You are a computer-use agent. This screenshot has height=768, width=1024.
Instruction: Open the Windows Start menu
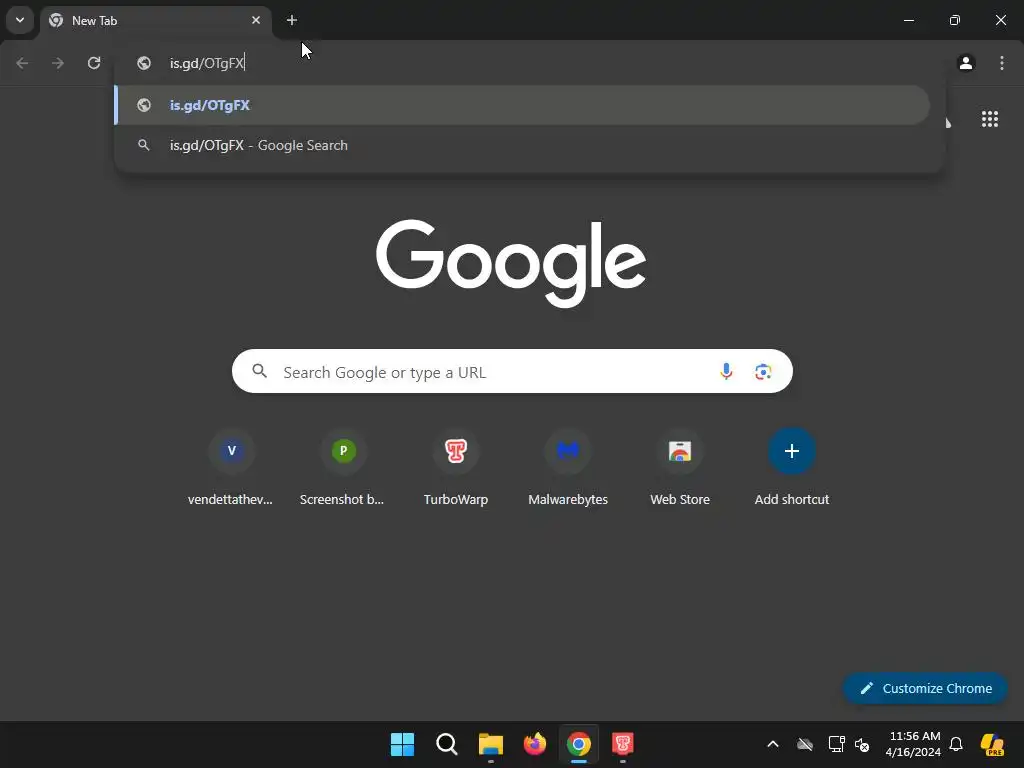[402, 744]
